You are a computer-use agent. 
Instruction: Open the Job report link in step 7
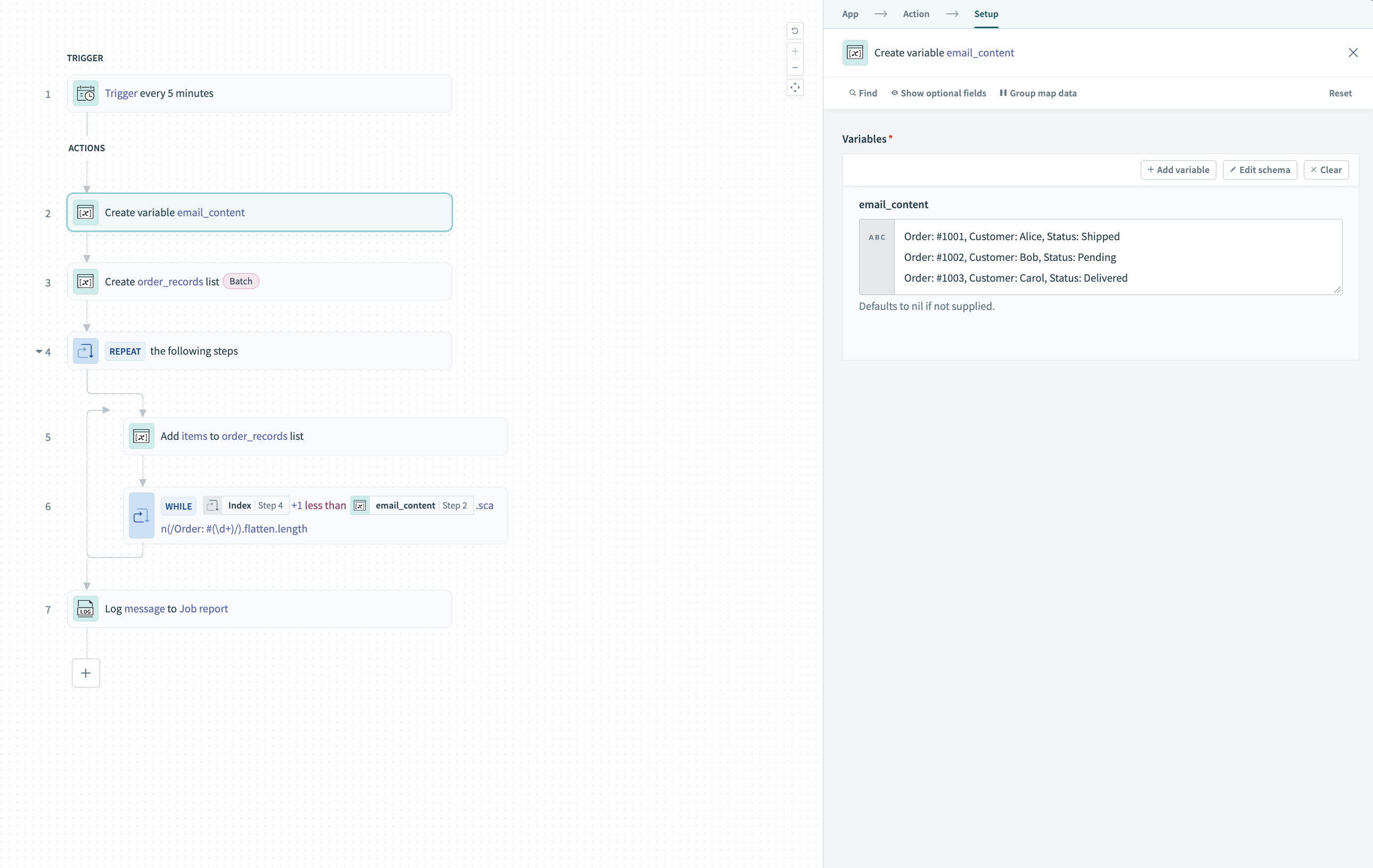coord(203,609)
